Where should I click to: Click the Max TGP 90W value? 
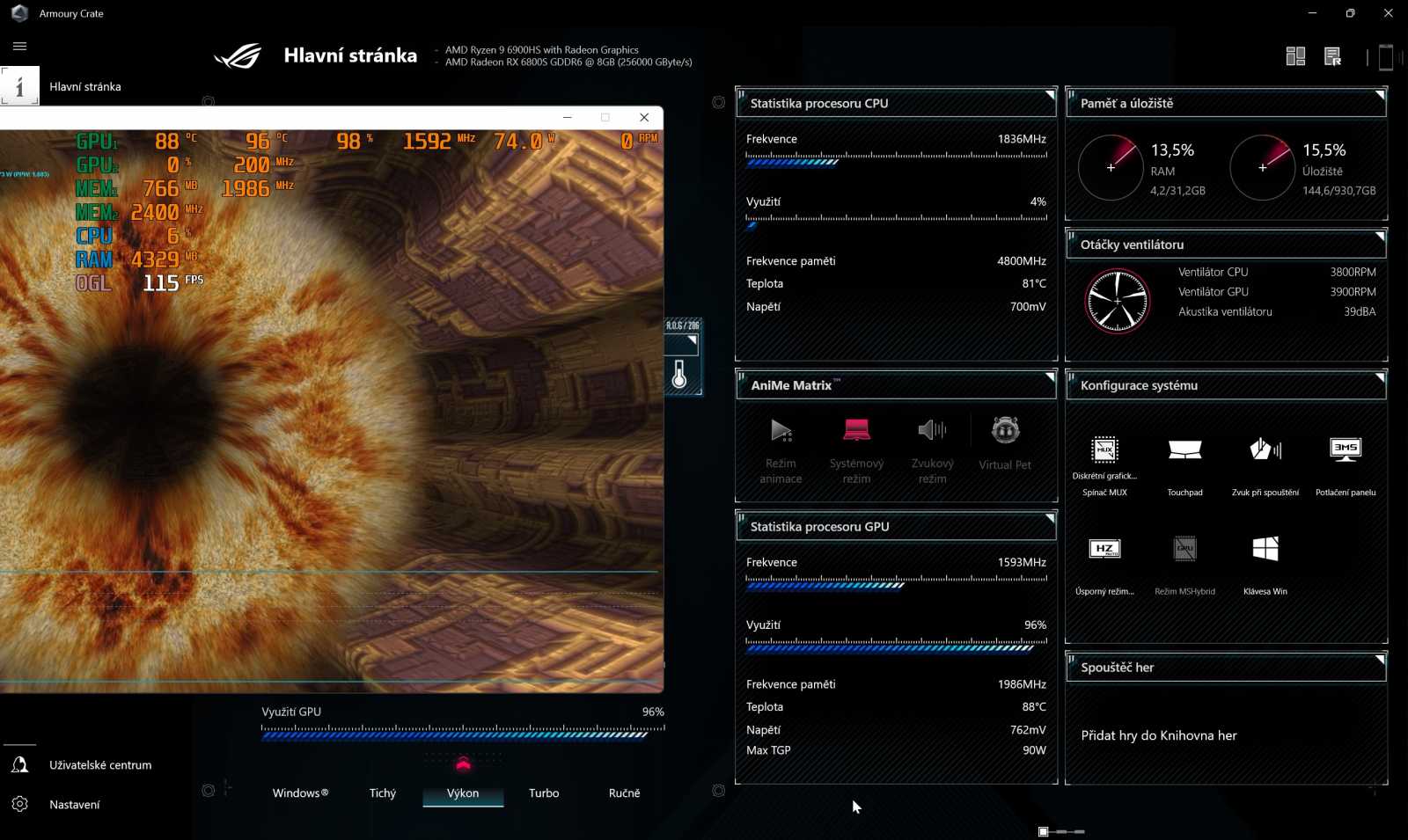[1034, 750]
